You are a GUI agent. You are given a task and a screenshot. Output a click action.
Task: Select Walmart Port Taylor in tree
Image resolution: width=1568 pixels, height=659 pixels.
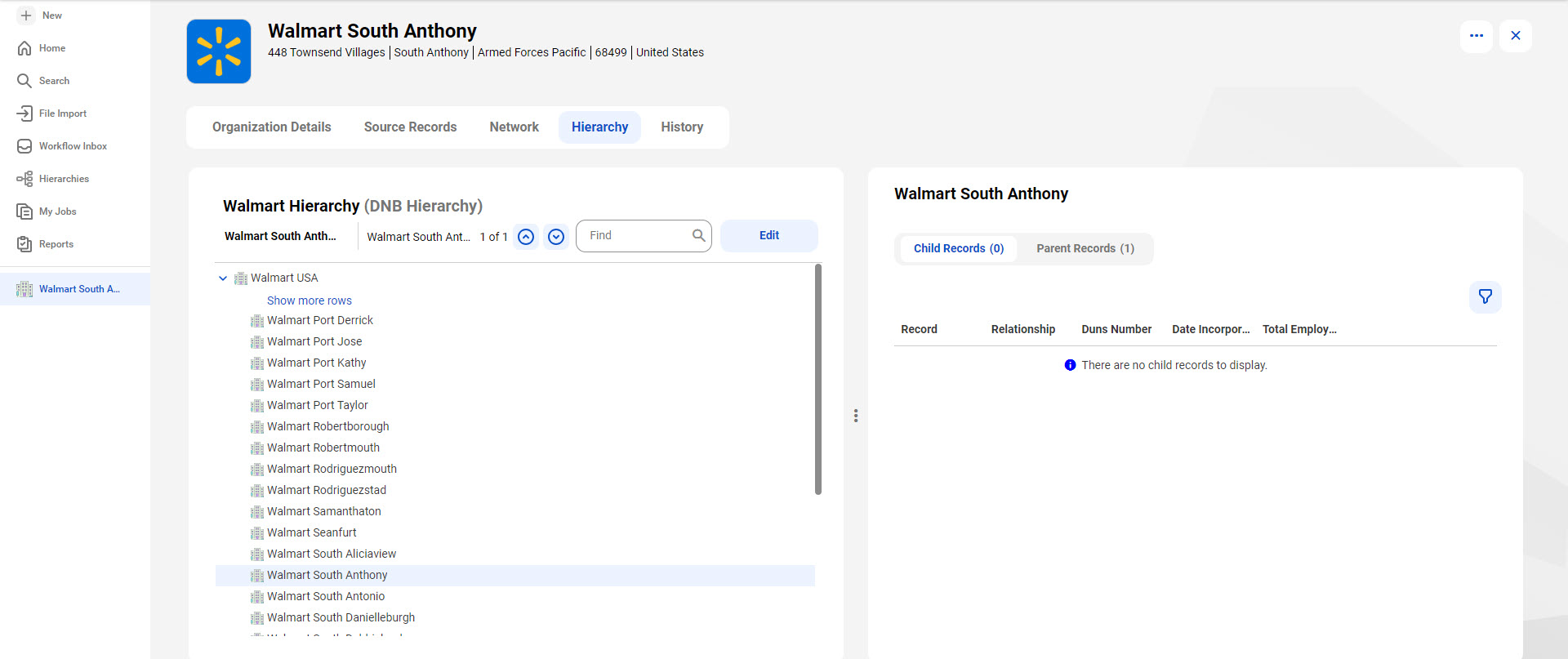point(318,406)
